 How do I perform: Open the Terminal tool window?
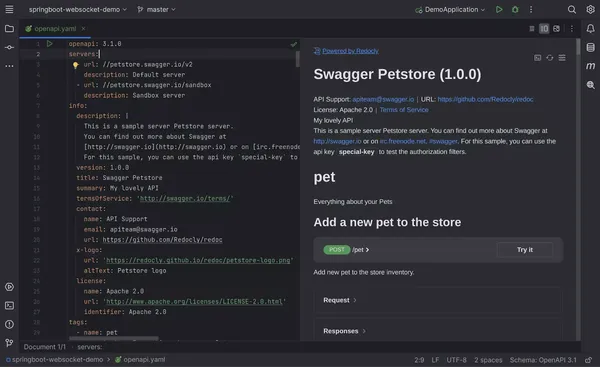(x=9, y=305)
